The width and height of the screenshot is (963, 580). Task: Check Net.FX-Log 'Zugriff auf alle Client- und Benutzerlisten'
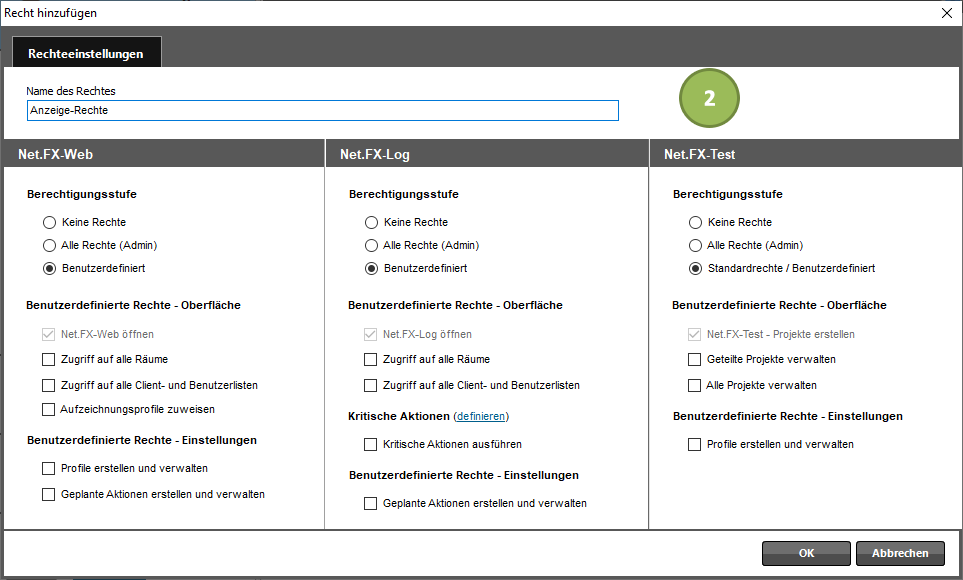370,385
